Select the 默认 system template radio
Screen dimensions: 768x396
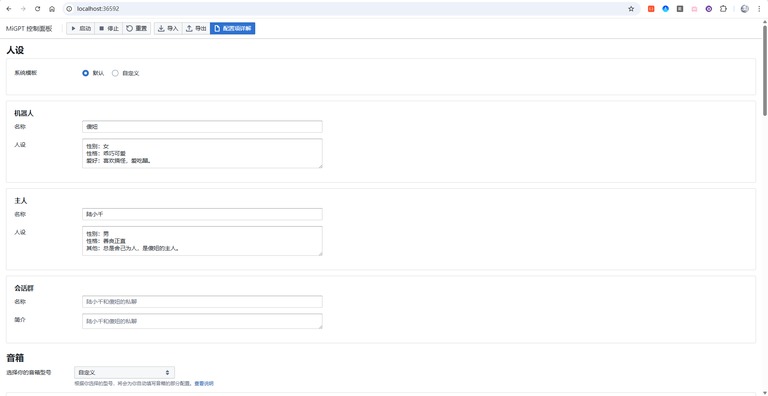point(86,73)
